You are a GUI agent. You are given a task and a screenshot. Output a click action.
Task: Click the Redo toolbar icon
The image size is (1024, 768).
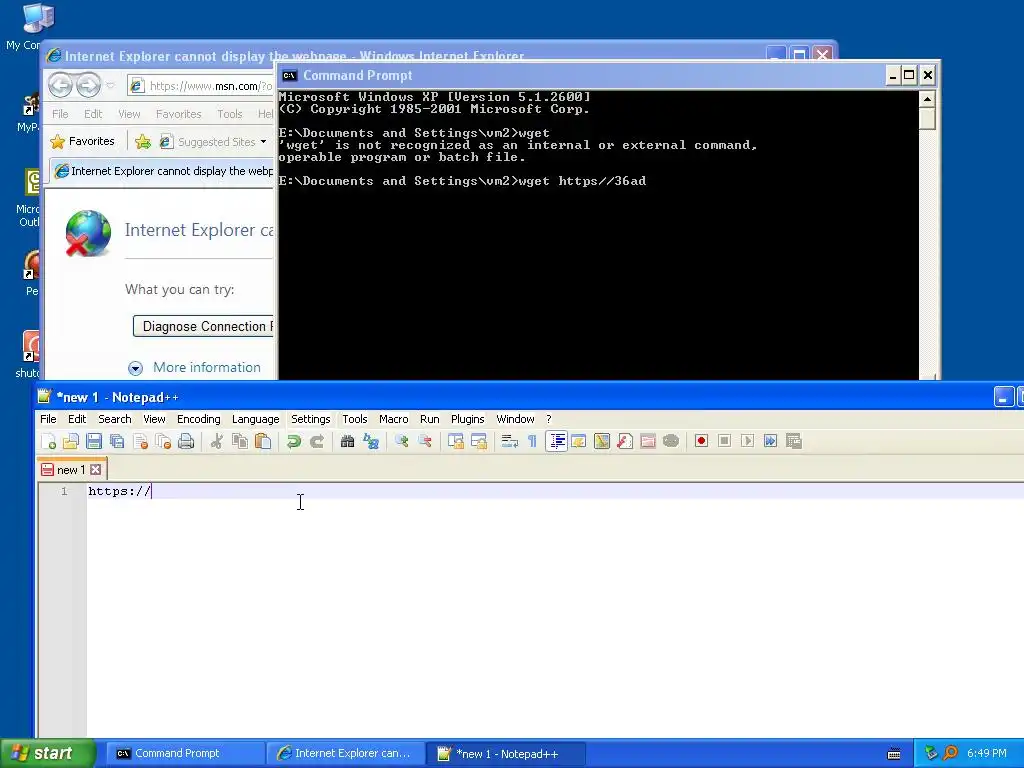[317, 441]
